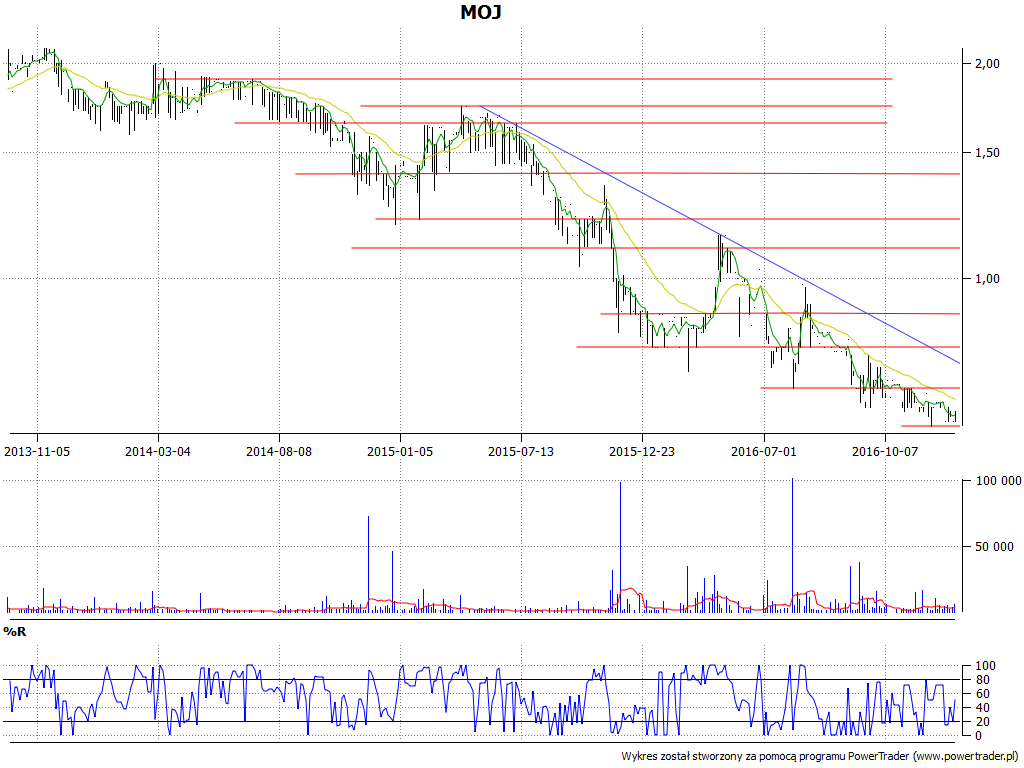Viewport: 1024px width, 768px height.
Task: Click the 100 level on %R axis
Action: 985,666
